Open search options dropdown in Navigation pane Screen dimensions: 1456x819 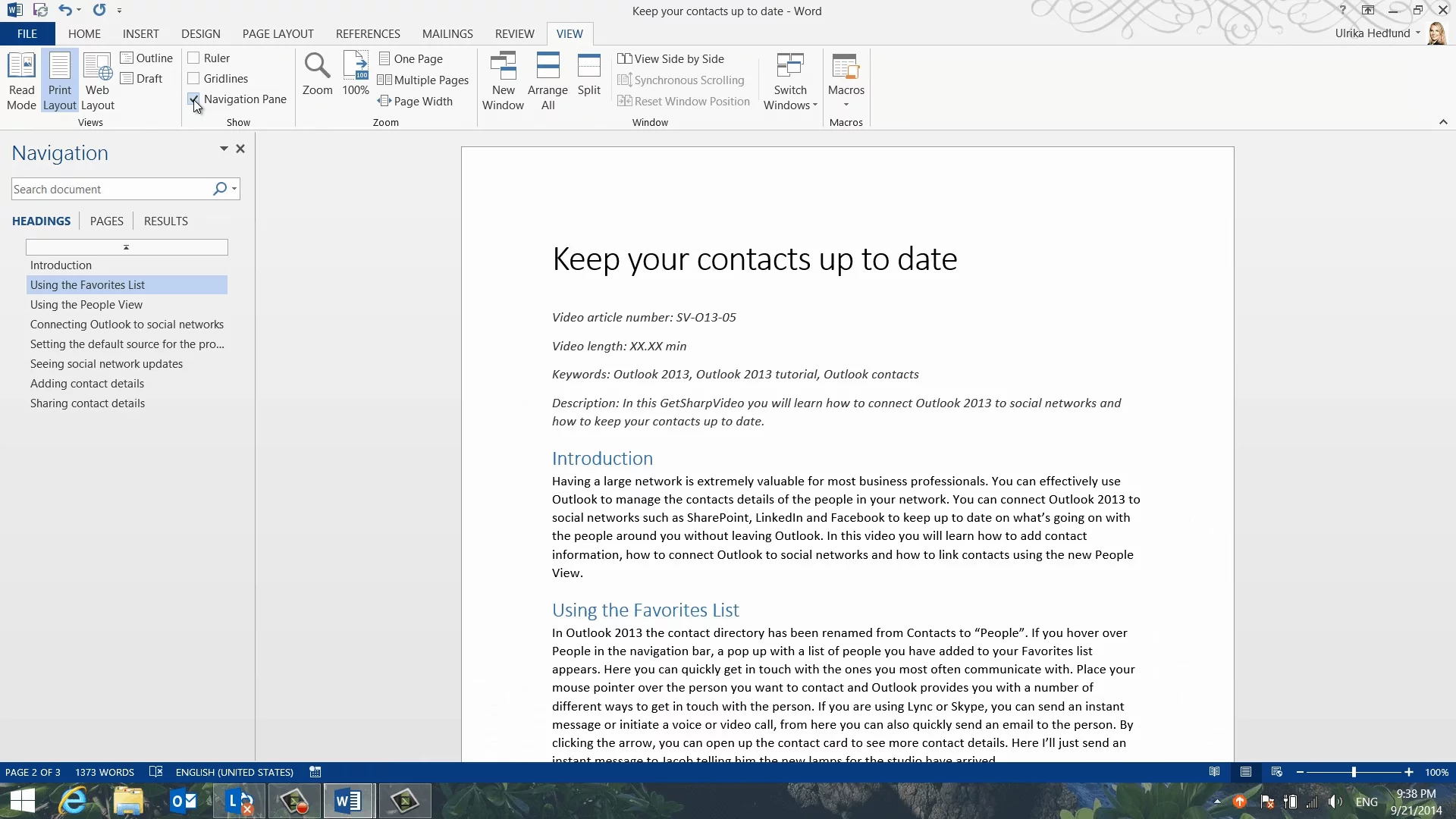point(234,189)
